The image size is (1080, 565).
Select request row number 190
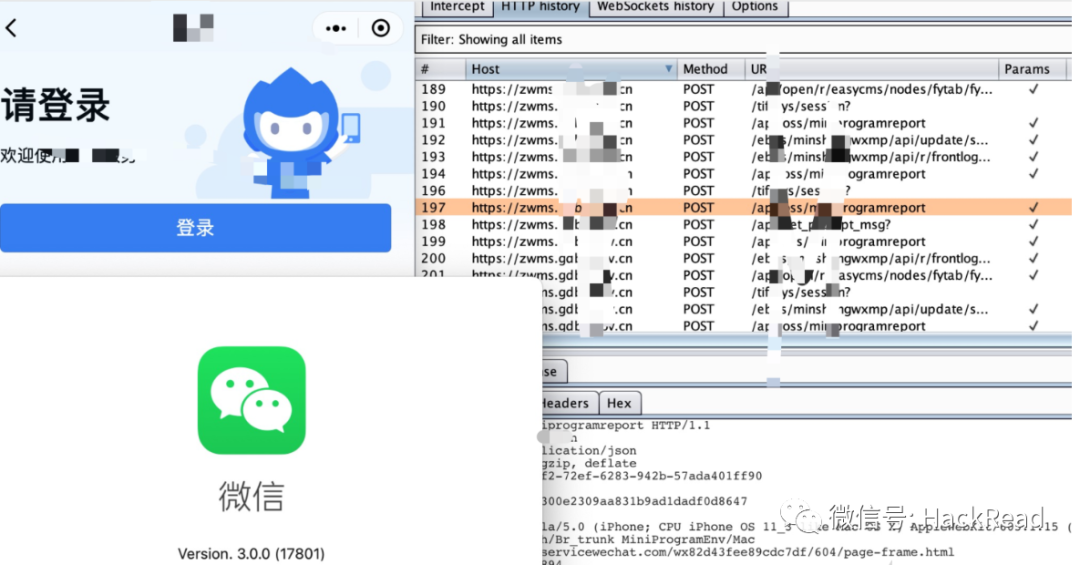coord(742,106)
